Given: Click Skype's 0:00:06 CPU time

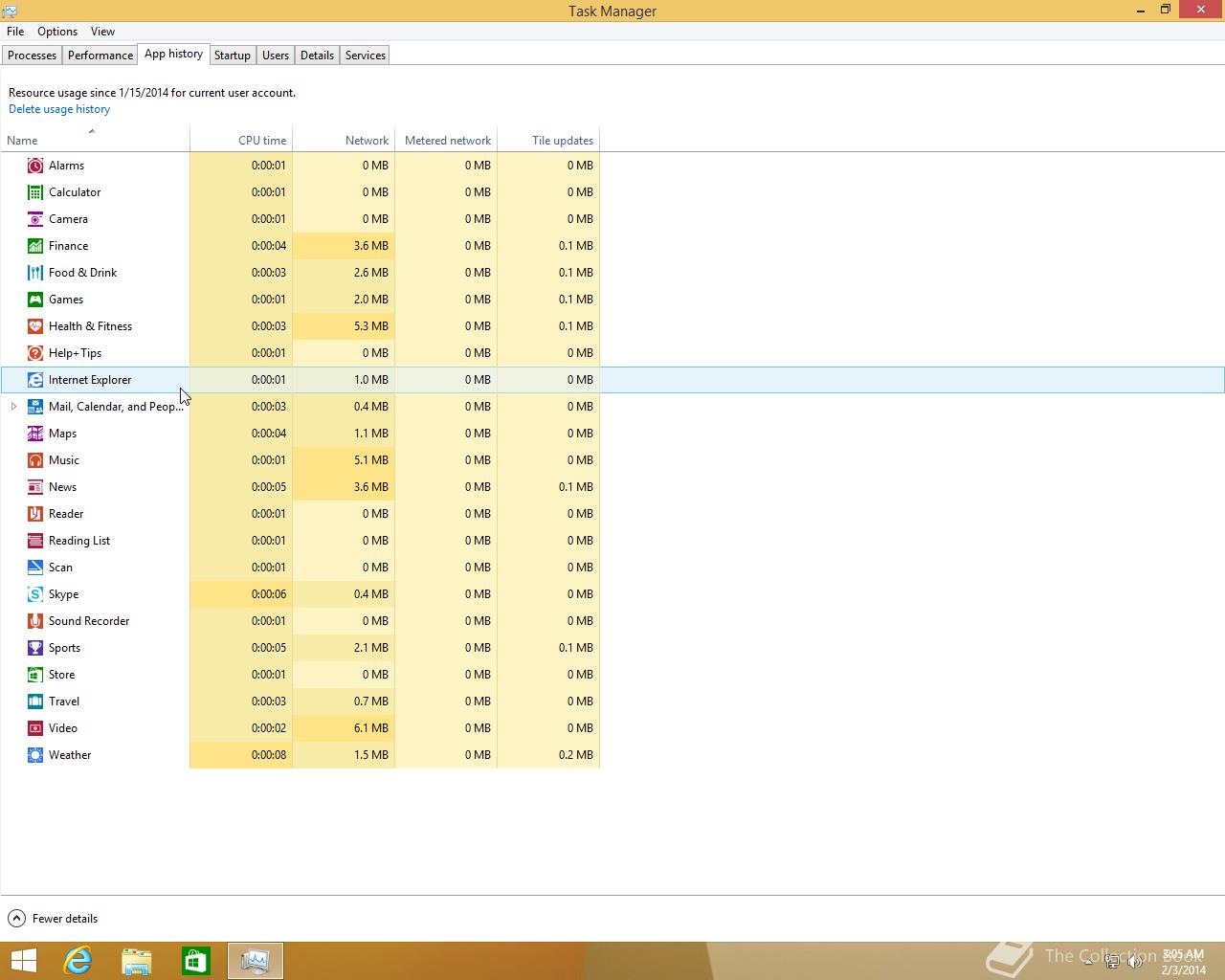Looking at the screenshot, I should [x=269, y=594].
